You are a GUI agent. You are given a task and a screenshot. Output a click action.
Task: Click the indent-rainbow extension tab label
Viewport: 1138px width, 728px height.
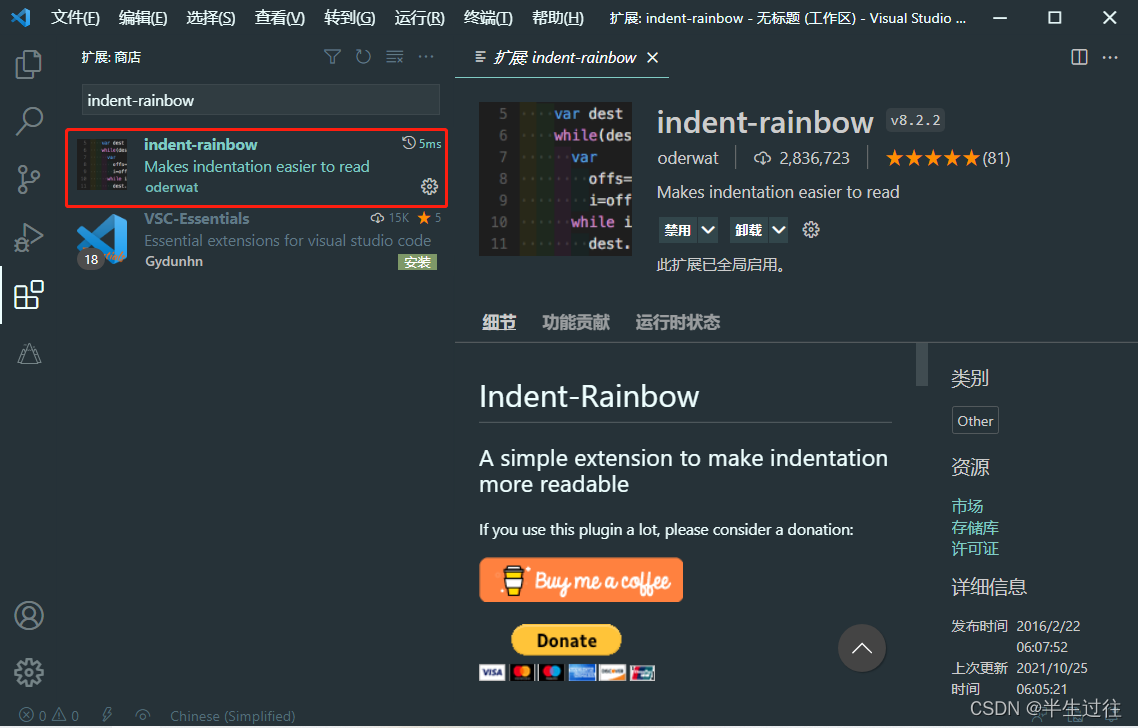(565, 57)
